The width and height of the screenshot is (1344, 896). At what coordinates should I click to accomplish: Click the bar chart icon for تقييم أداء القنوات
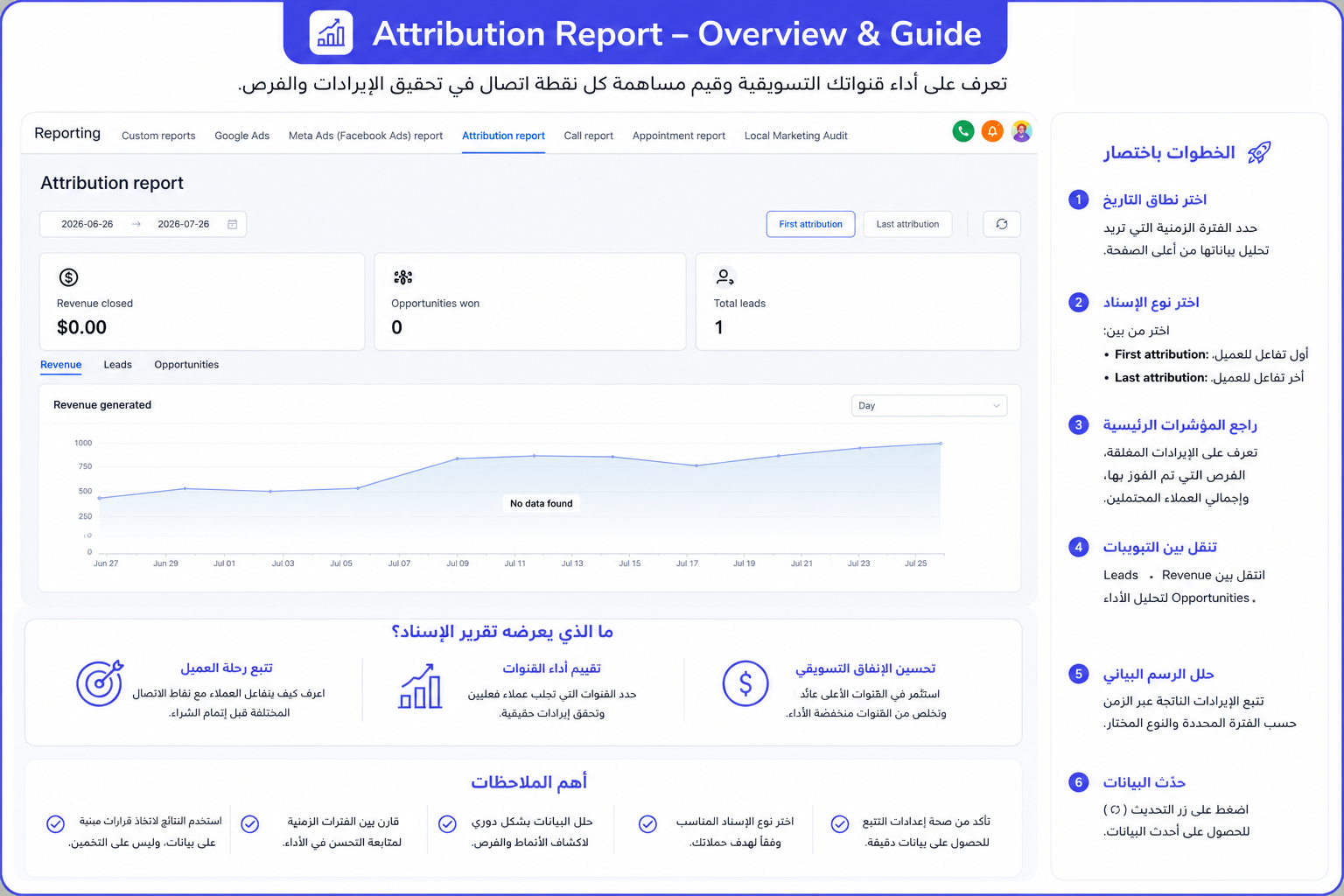[x=421, y=685]
